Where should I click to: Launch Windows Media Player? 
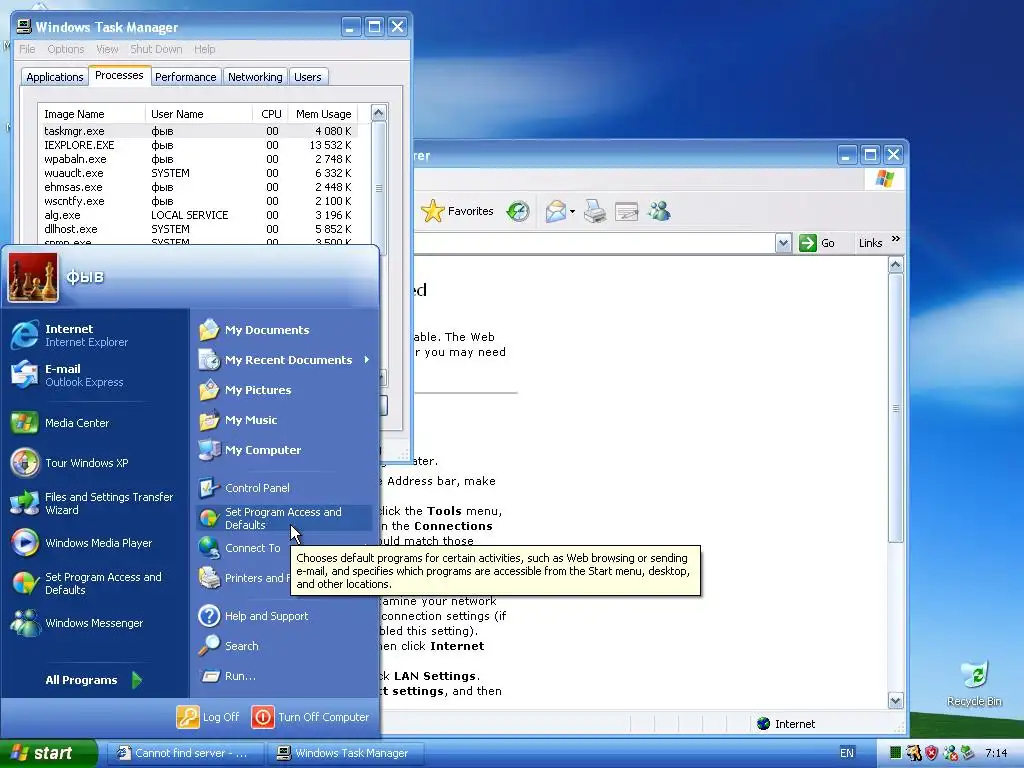(x=81, y=543)
